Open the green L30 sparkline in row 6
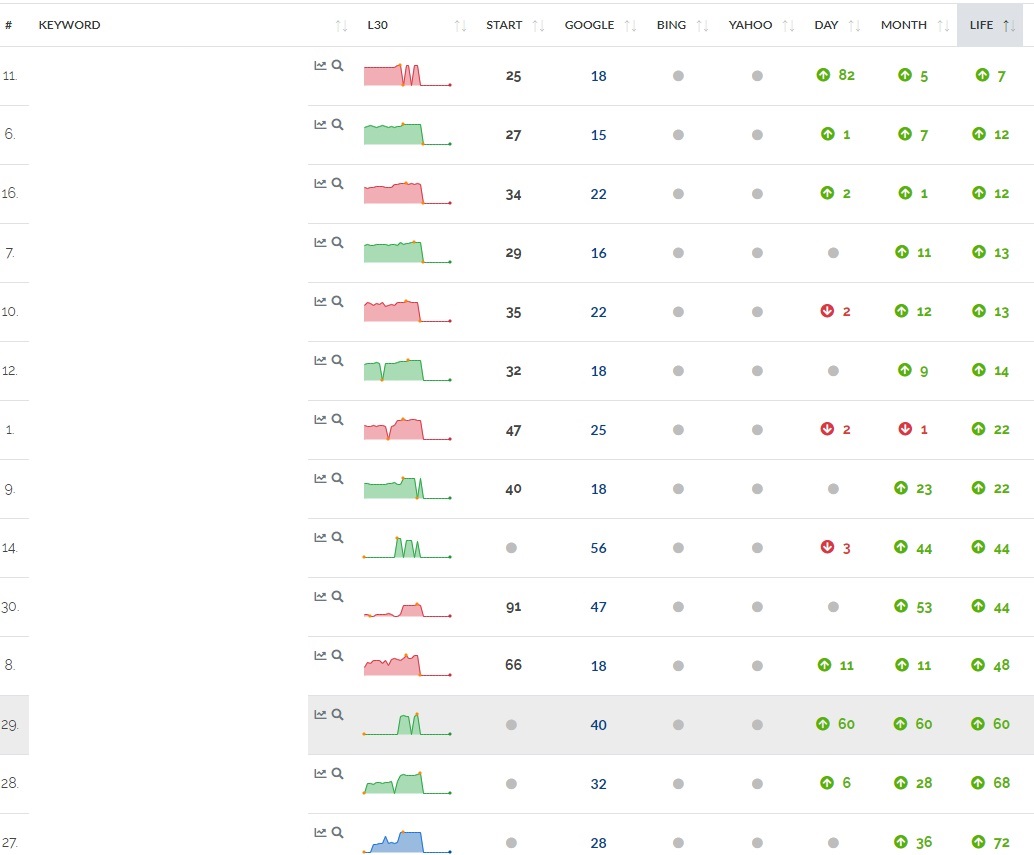Viewport: 1034px width, 855px height. tap(407, 134)
